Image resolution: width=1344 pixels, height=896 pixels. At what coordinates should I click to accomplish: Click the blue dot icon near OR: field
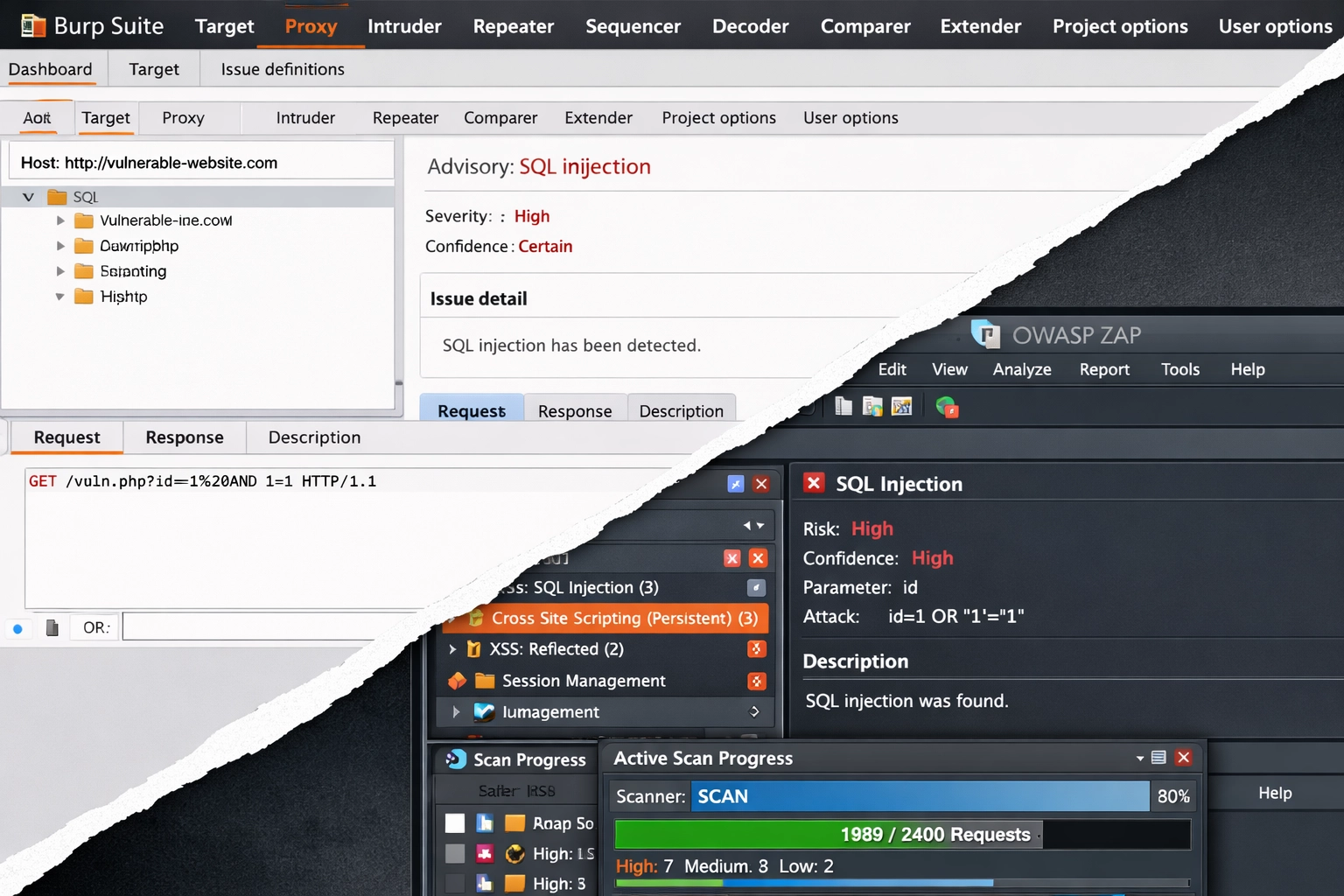[17, 628]
